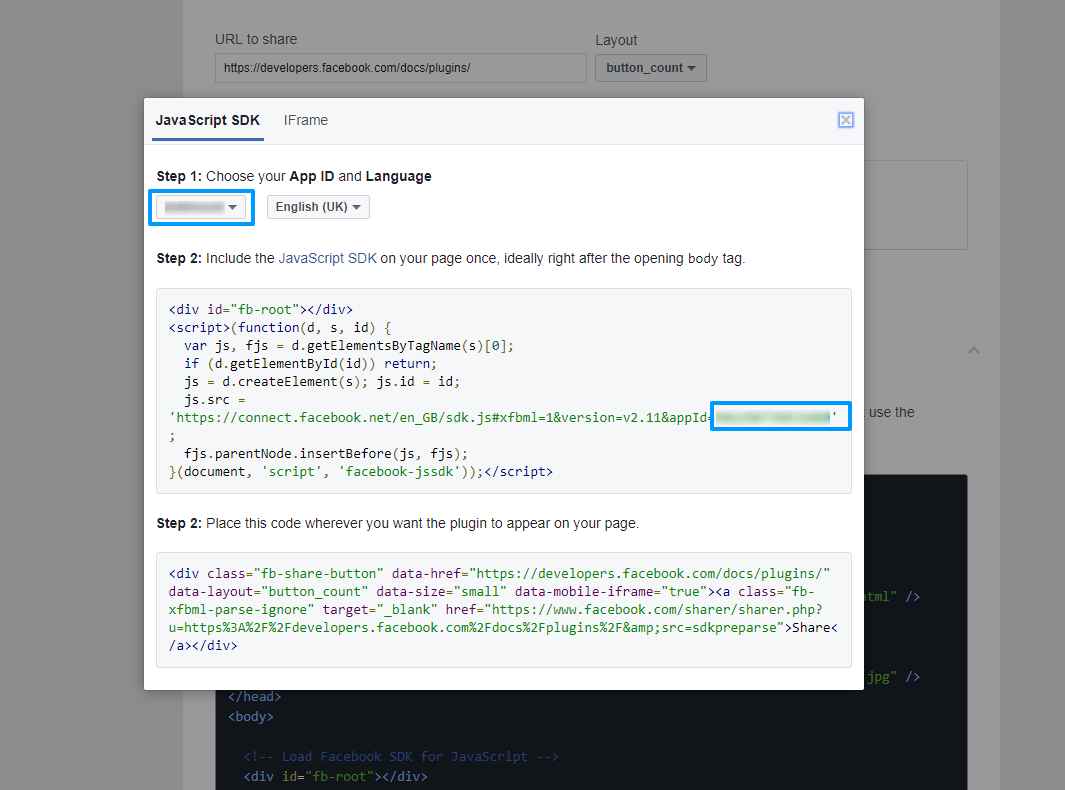Screen dimensions: 1065x790
Task: Open the JavaScript SDK documentation link
Action: [327, 258]
